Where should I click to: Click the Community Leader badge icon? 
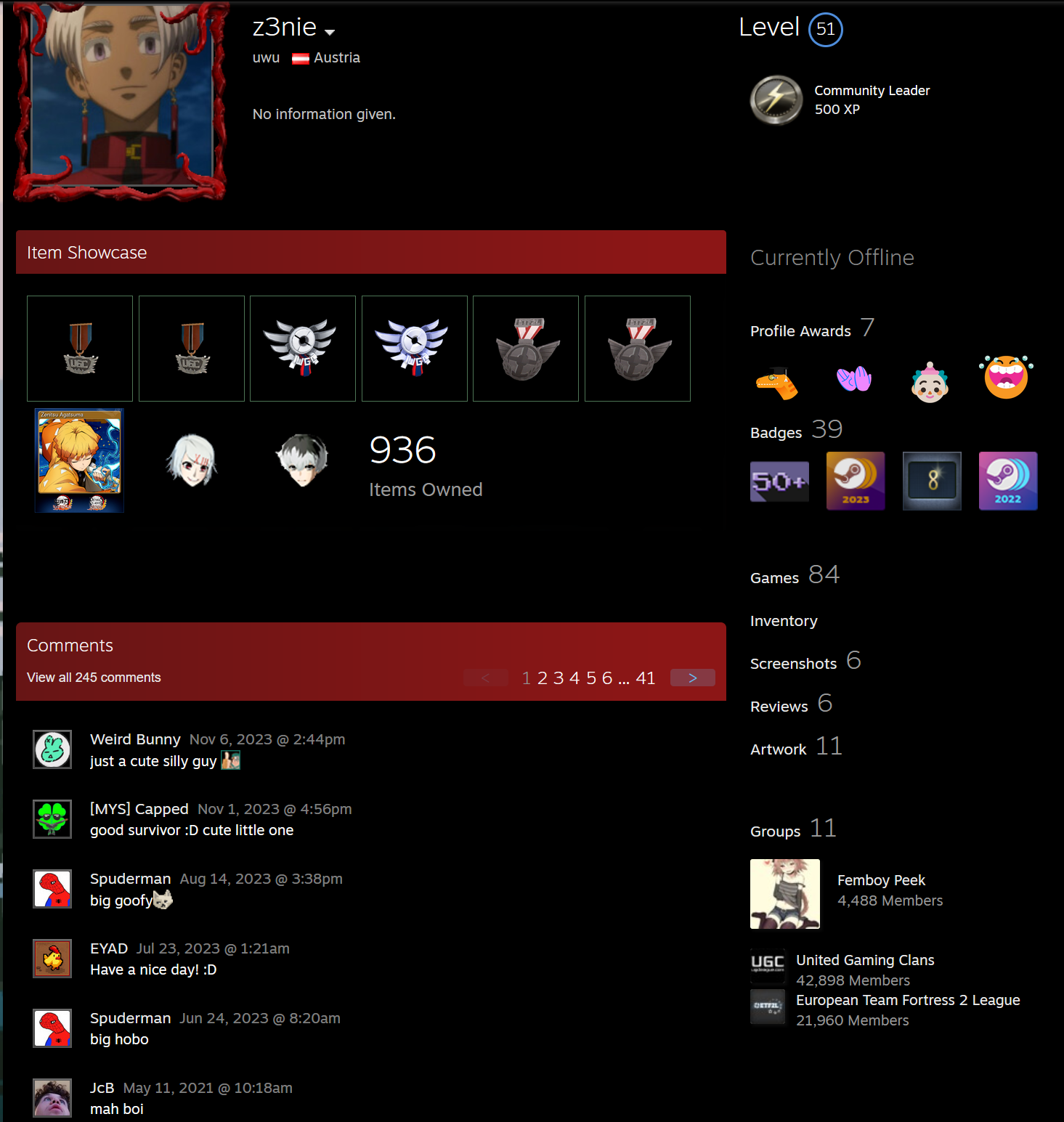(776, 100)
